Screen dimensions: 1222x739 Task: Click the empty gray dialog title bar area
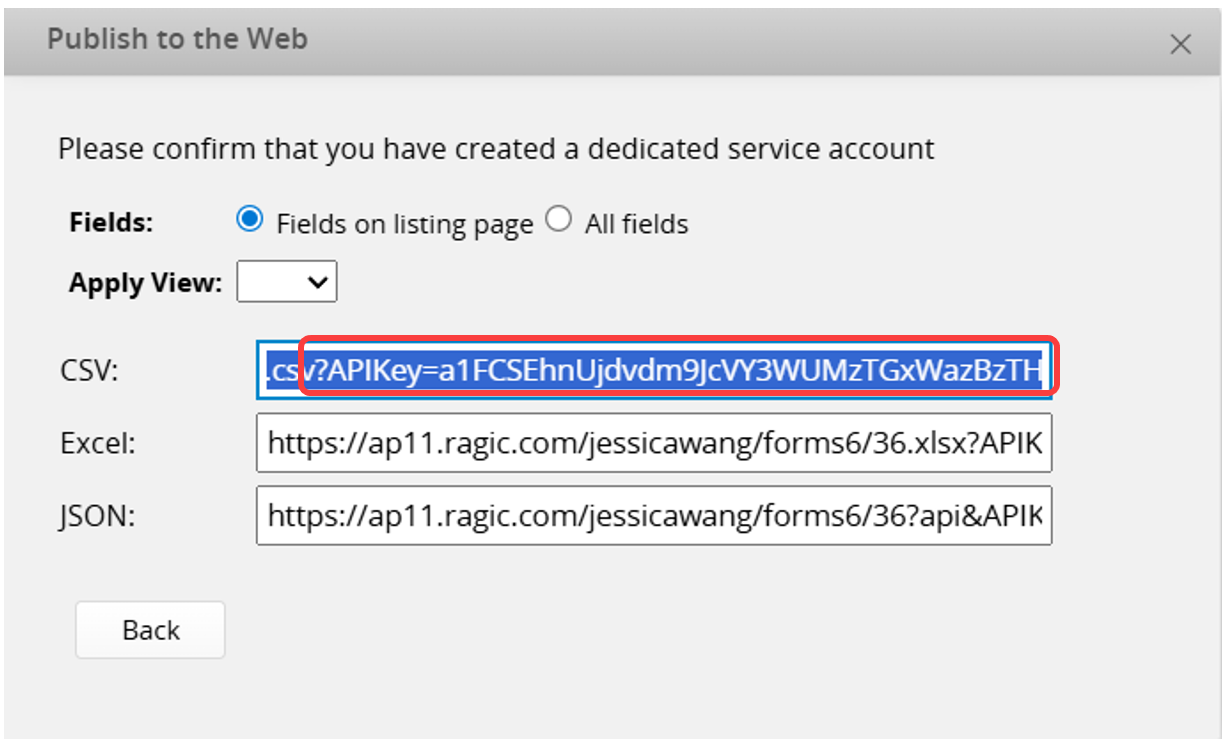700,42
